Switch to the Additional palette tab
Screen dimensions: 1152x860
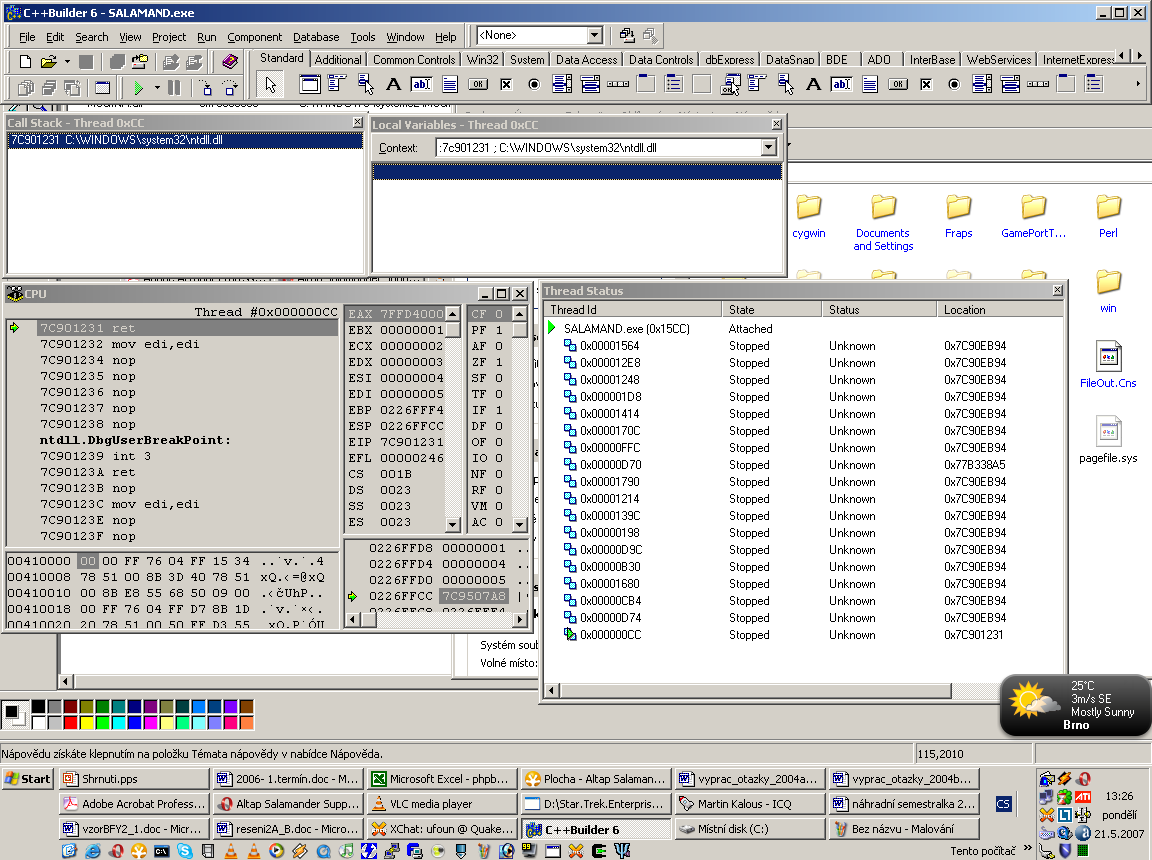pyautogui.click(x=338, y=59)
